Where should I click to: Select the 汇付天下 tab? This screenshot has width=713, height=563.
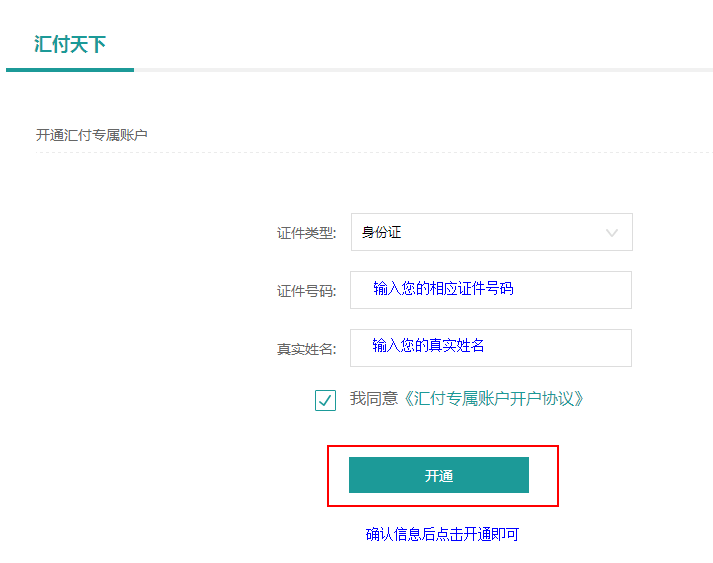70,45
